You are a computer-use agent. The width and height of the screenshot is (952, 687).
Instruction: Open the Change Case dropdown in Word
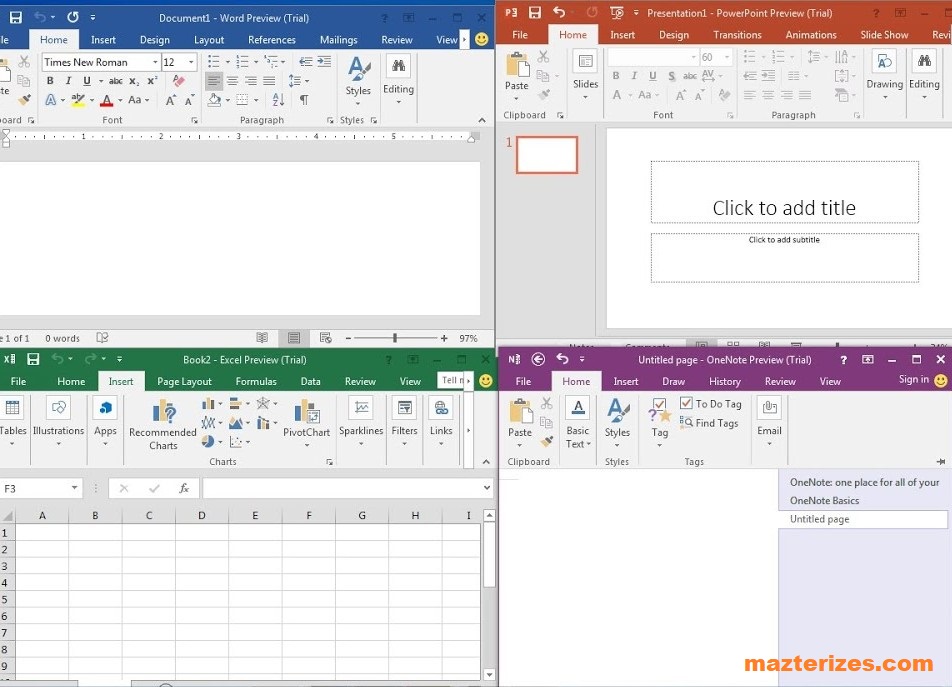138,100
